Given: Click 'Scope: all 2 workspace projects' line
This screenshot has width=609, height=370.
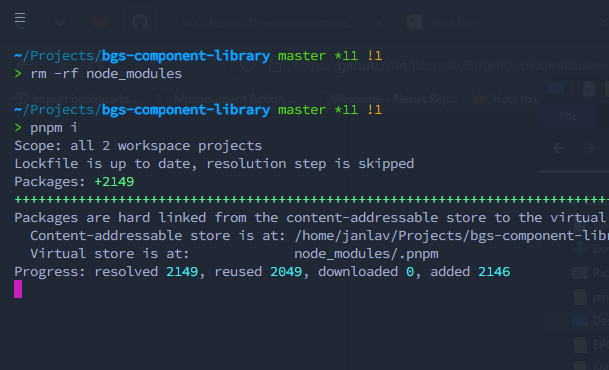Looking at the screenshot, I should point(138,146).
